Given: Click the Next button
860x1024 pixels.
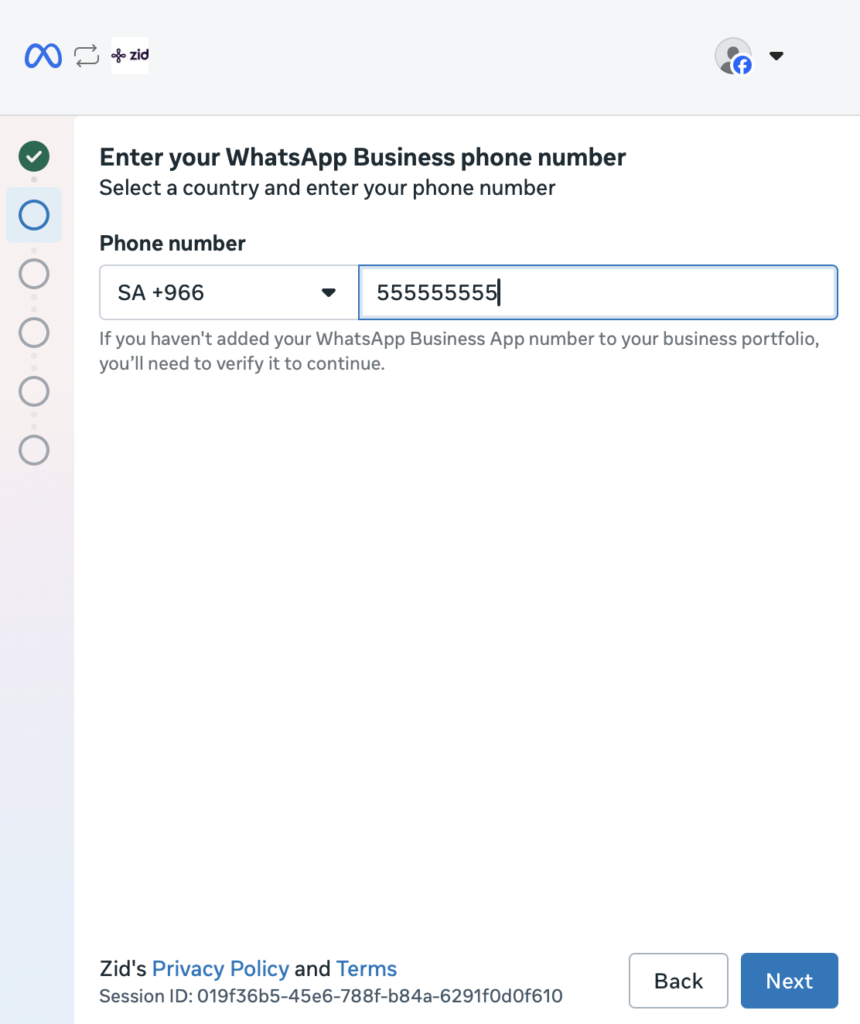Looking at the screenshot, I should coord(789,980).
